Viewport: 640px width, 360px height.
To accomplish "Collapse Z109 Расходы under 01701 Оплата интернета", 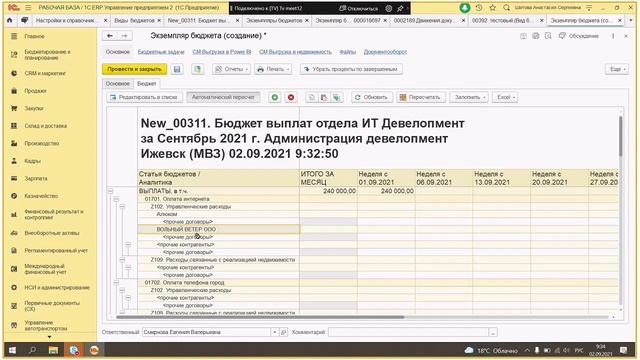I will pos(122,260).
